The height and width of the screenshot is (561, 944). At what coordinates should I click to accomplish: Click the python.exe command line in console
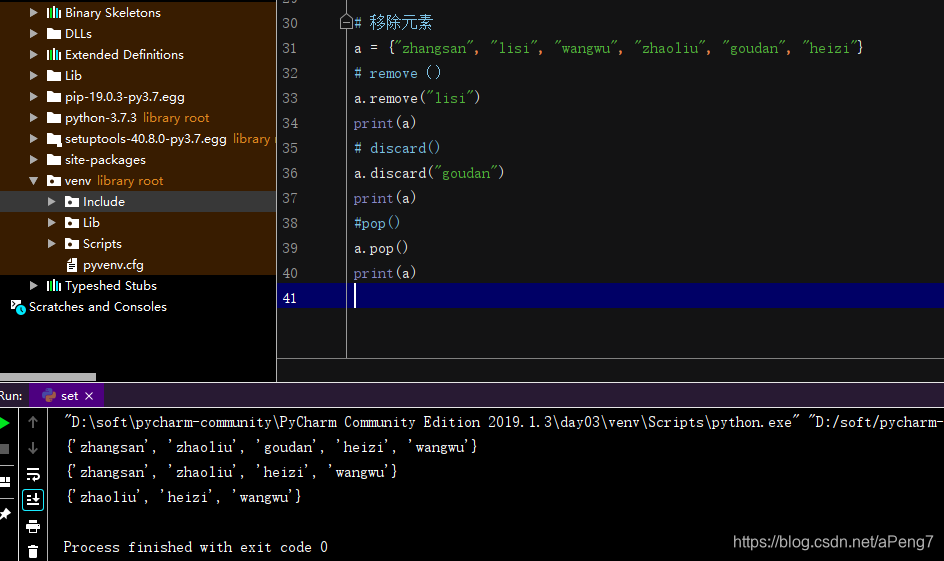pos(503,423)
